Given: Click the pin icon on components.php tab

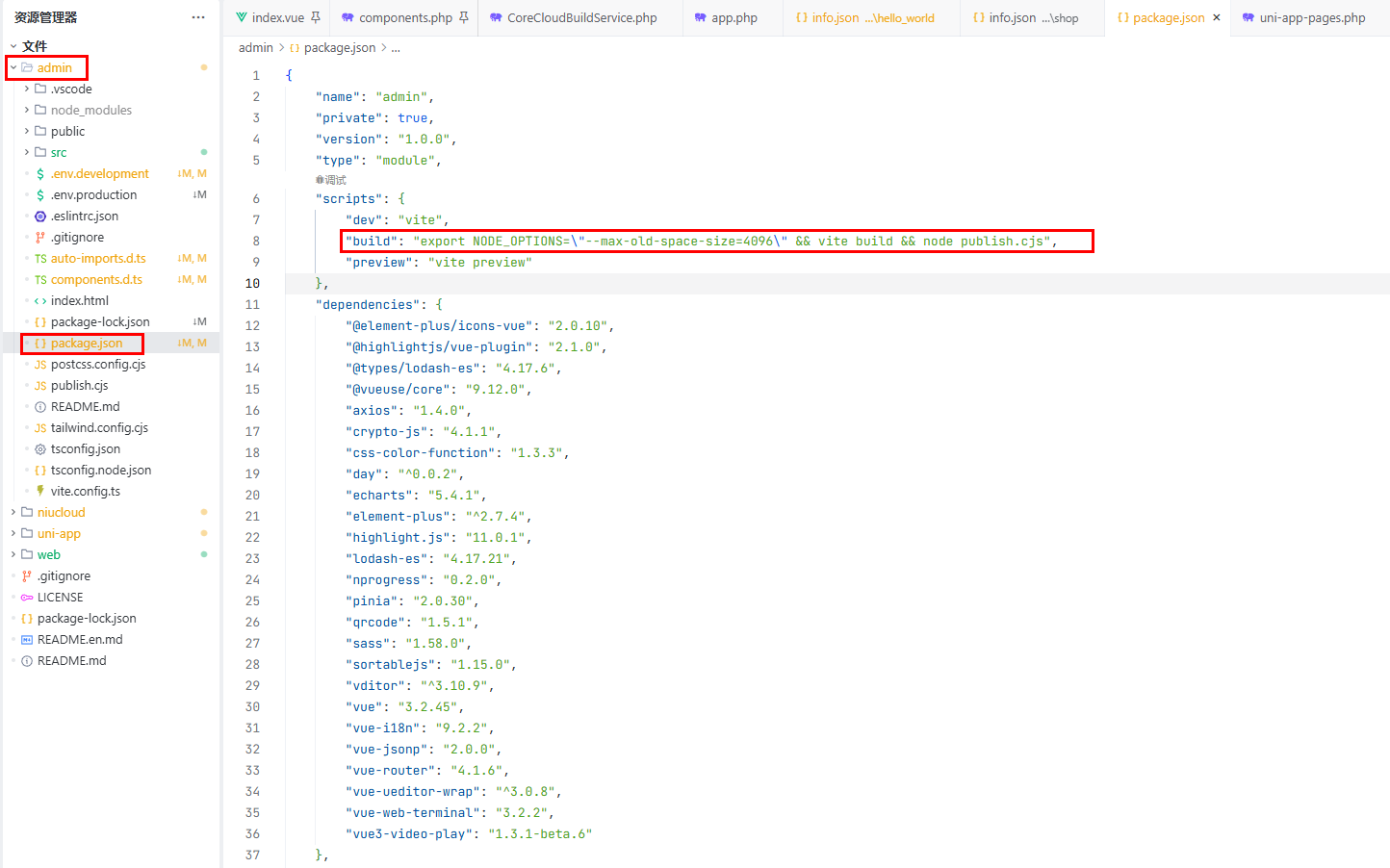Looking at the screenshot, I should pyautogui.click(x=464, y=17).
